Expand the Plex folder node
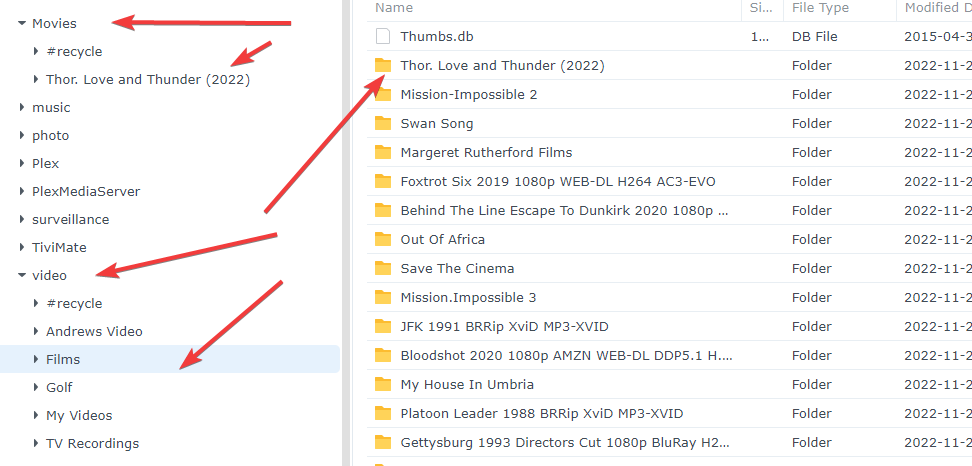Viewport: 972px width, 466px height. click(x=22, y=164)
